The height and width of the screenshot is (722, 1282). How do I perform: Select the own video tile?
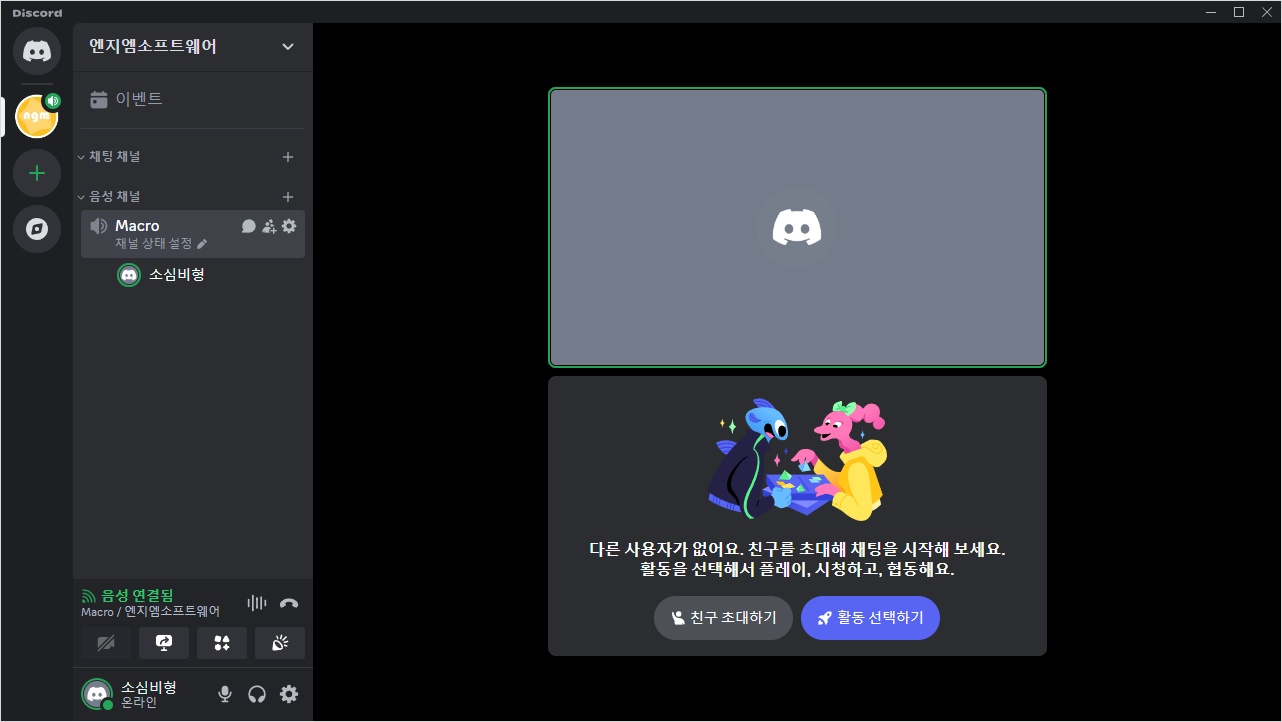tap(797, 228)
